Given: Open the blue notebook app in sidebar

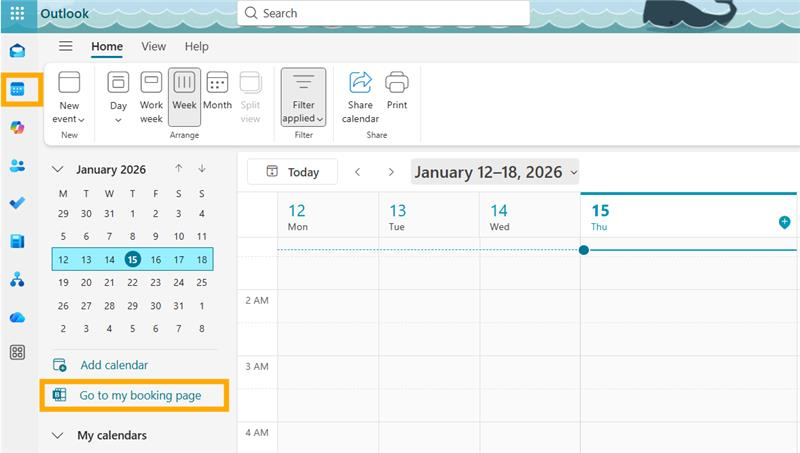Looking at the screenshot, I should pyautogui.click(x=17, y=241).
